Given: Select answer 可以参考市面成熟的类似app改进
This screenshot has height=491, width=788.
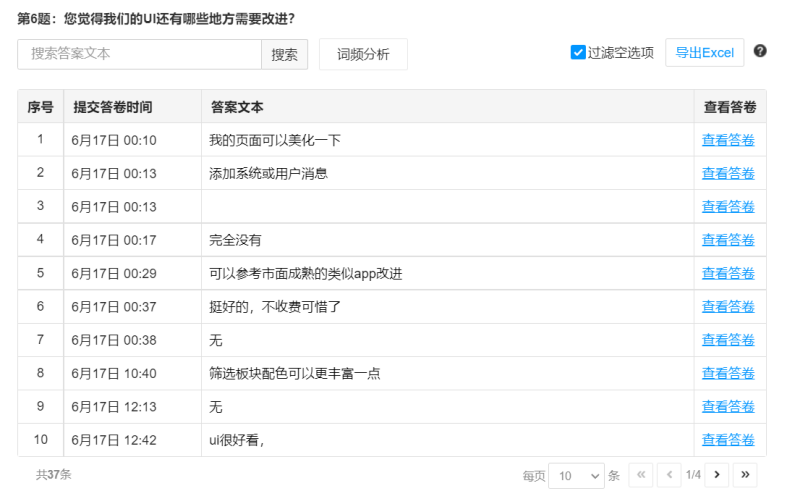Looking at the screenshot, I should pyautogui.click(x=306, y=273).
